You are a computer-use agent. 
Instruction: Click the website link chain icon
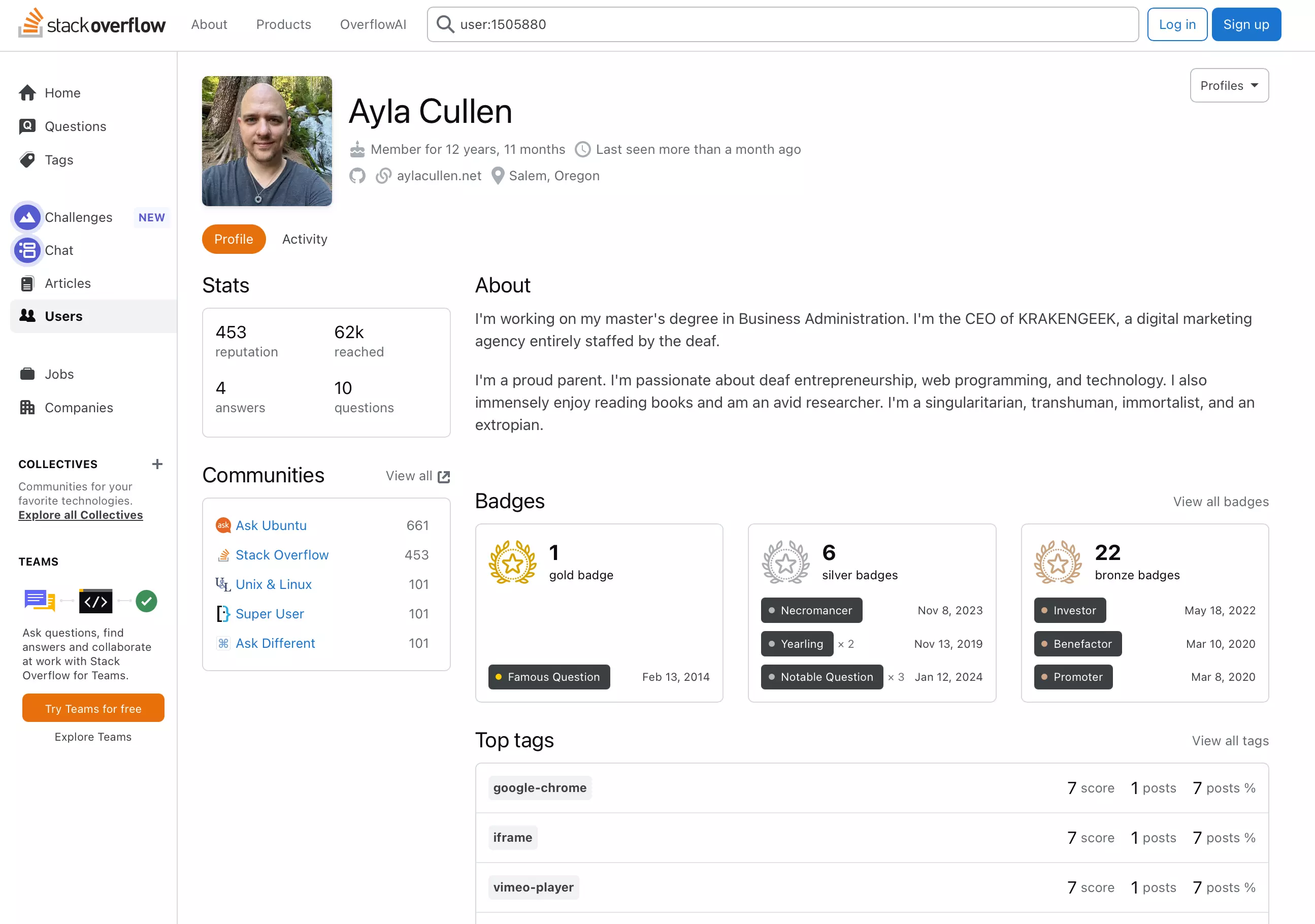point(383,176)
